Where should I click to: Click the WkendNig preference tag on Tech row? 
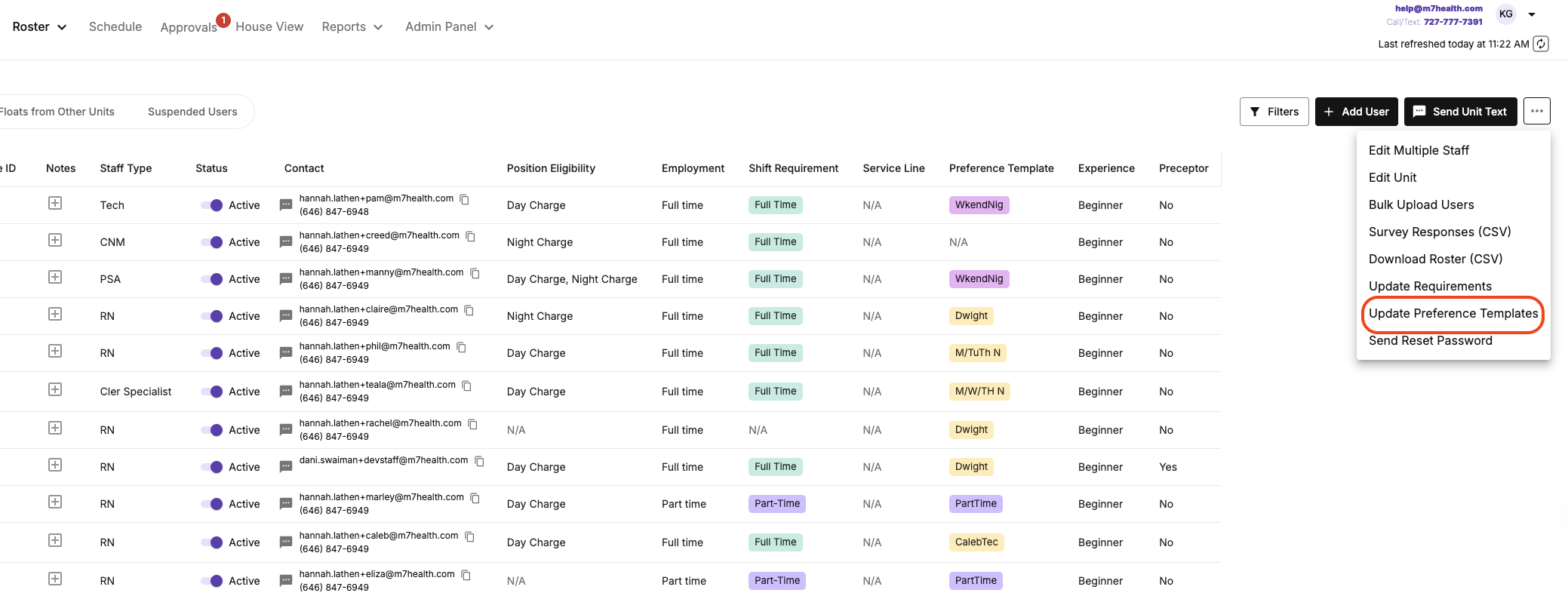coord(979,205)
